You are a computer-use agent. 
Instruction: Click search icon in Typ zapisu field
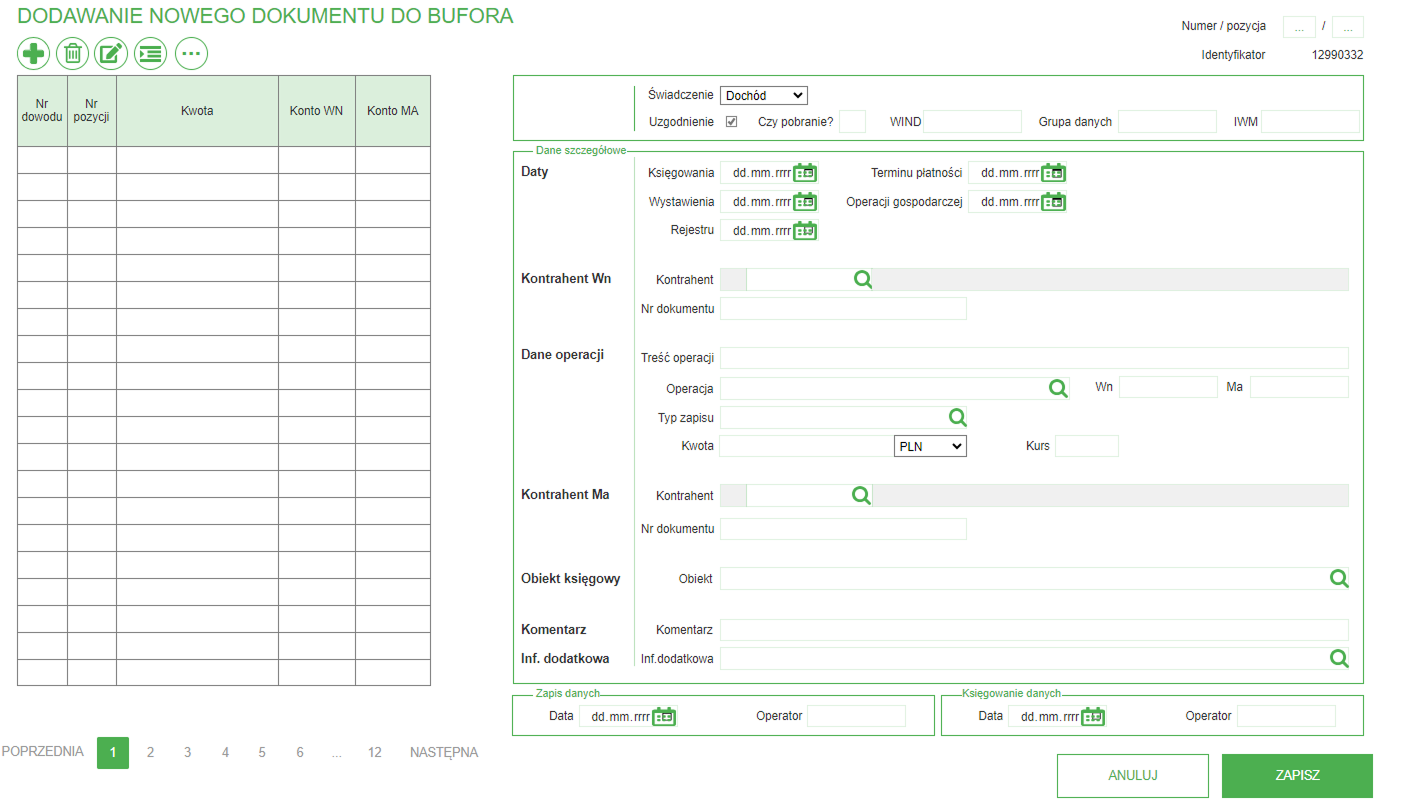click(x=957, y=417)
